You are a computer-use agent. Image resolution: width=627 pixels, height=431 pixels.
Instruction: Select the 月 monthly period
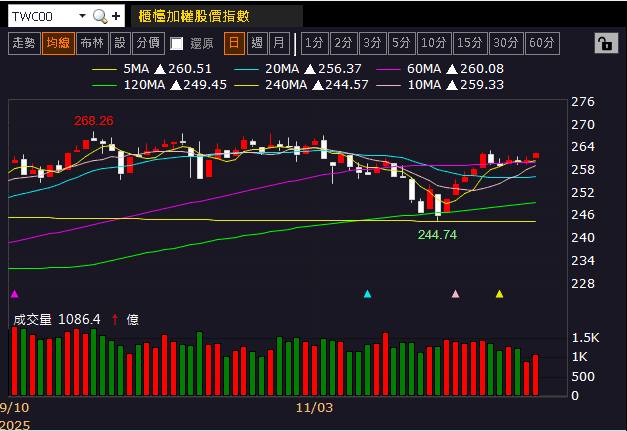279,43
